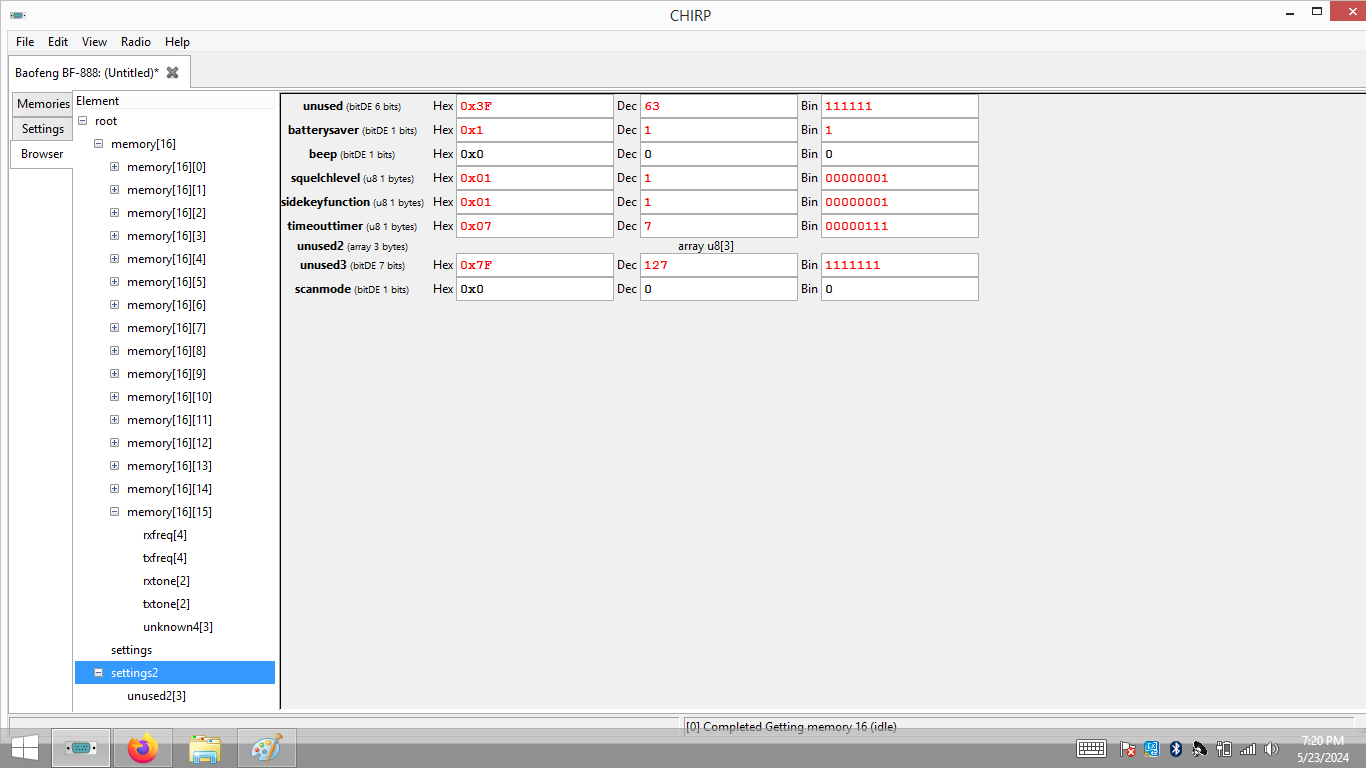Select unused2[3] tree item
Image resolution: width=1366 pixels, height=768 pixels.
click(156, 696)
